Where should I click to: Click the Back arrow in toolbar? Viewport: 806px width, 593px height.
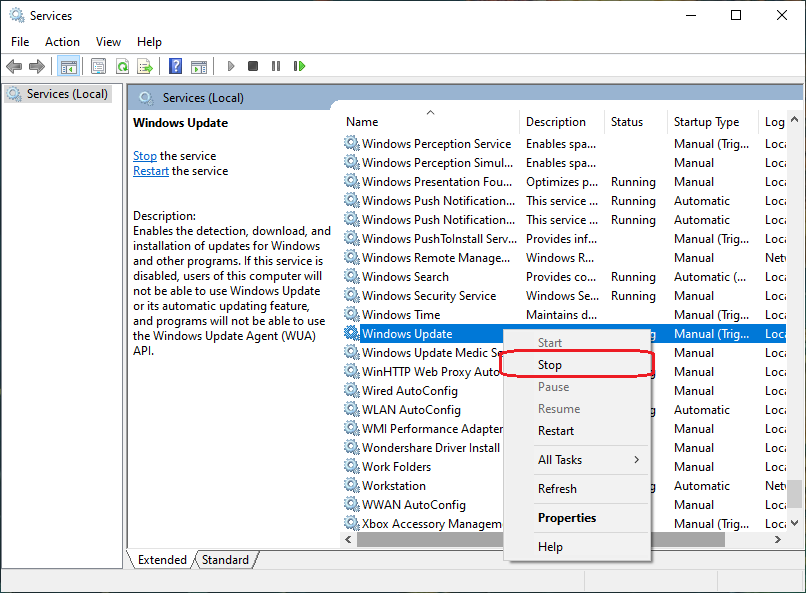[x=14, y=66]
